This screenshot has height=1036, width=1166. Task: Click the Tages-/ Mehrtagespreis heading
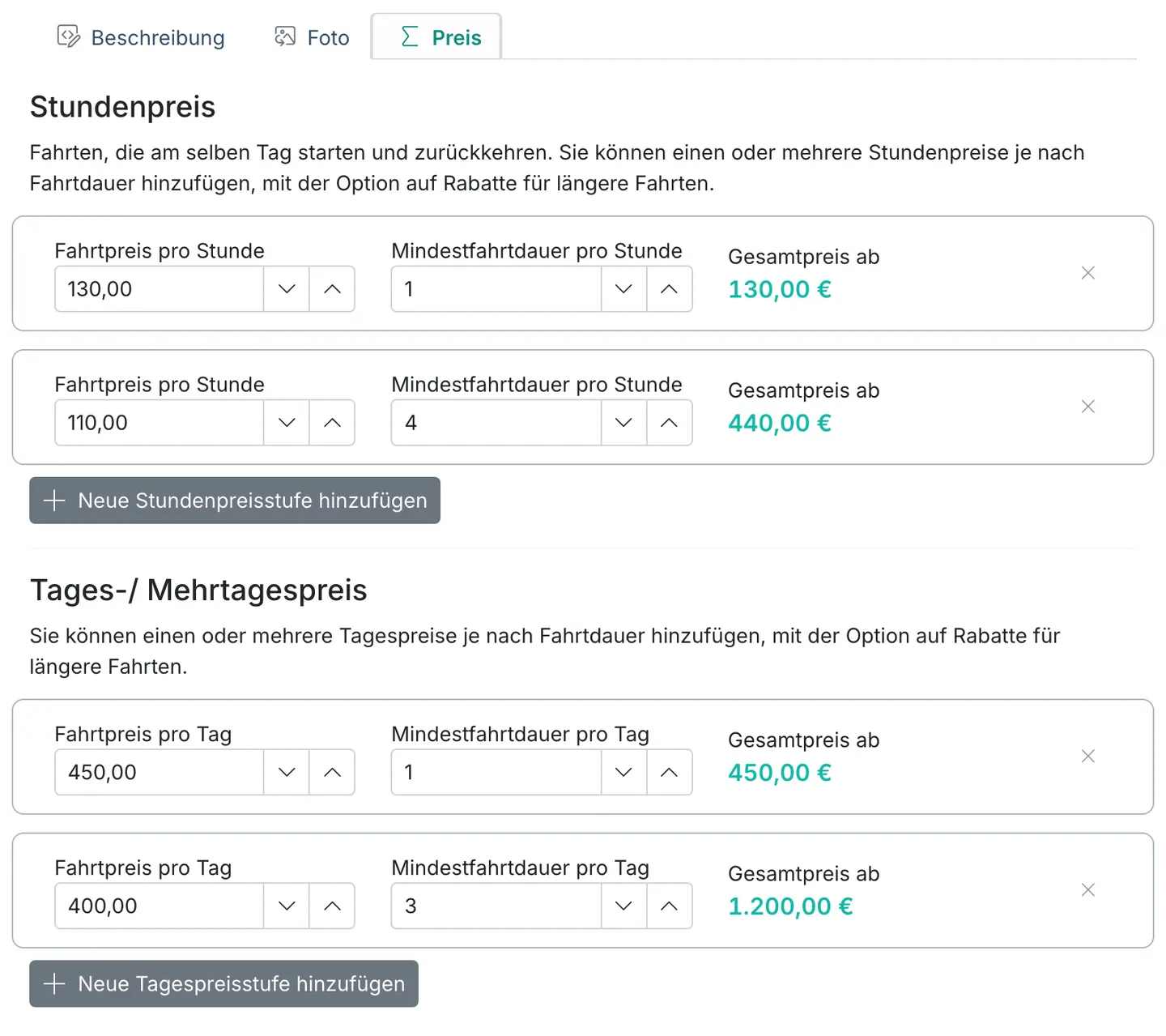click(198, 590)
